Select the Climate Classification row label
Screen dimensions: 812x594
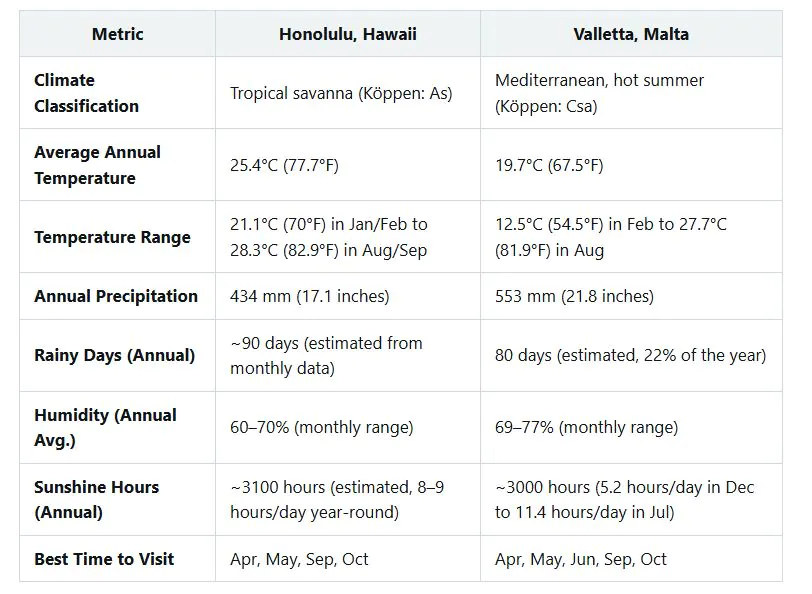pos(87,93)
